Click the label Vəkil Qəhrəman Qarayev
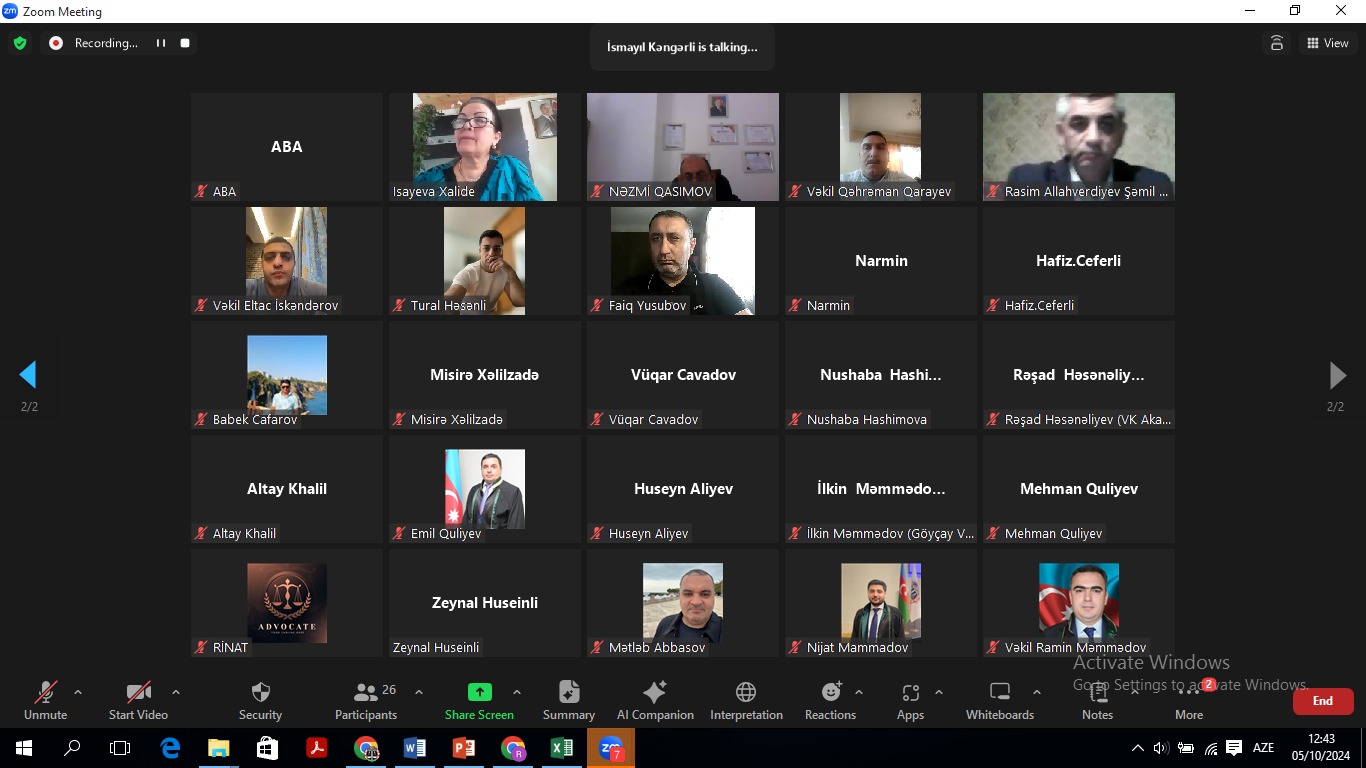Viewport: 1366px width, 768px height. pos(879,192)
